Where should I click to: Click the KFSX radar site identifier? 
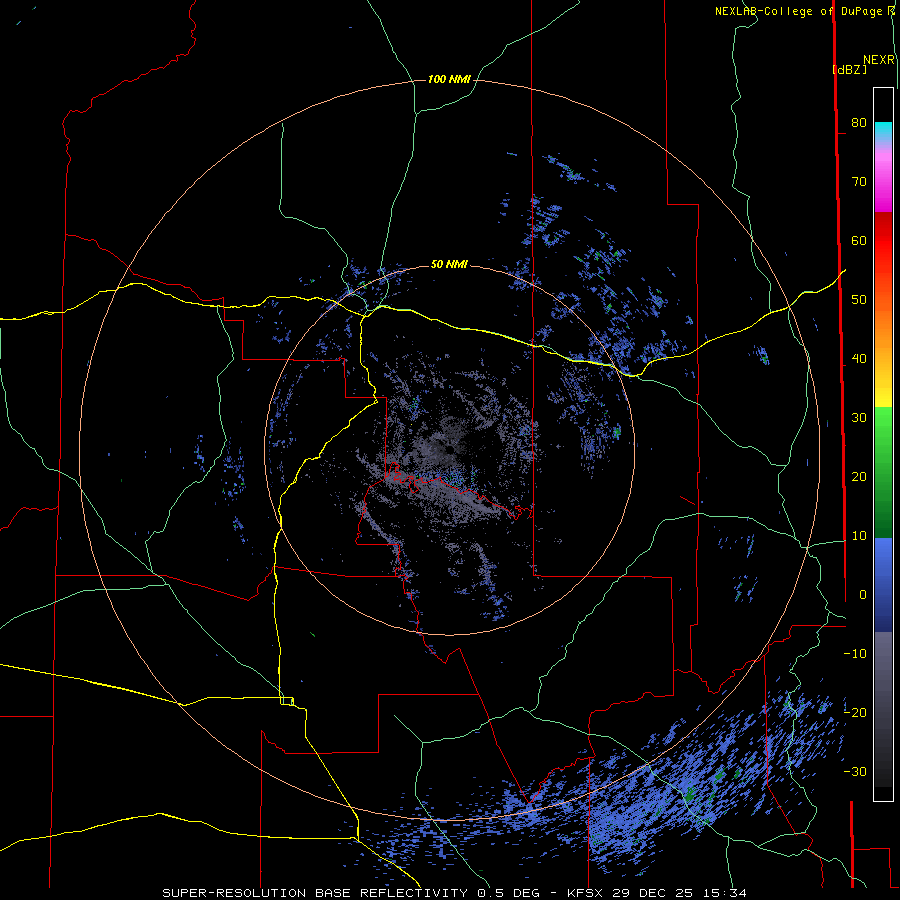585,893
